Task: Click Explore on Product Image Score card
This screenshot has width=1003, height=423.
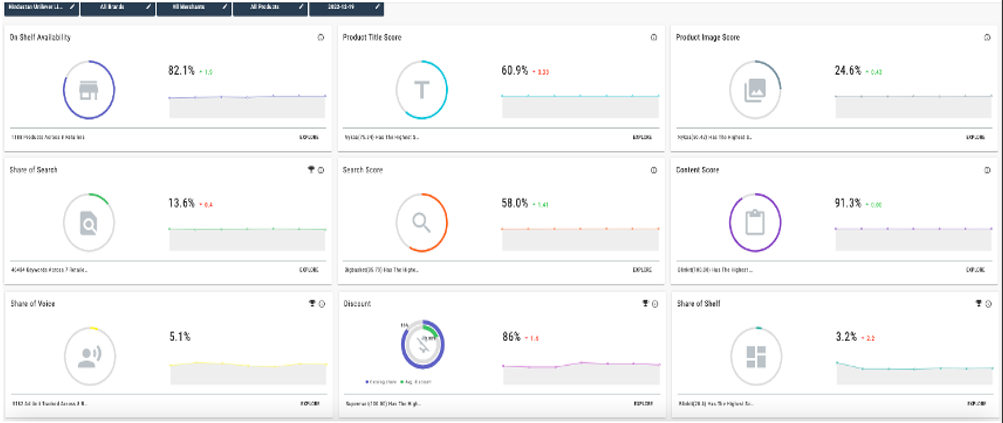Action: pos(976,138)
